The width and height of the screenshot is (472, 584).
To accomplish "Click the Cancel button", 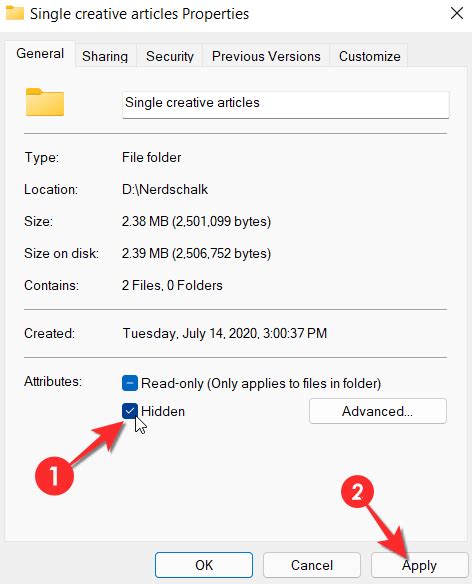I will coord(312,565).
